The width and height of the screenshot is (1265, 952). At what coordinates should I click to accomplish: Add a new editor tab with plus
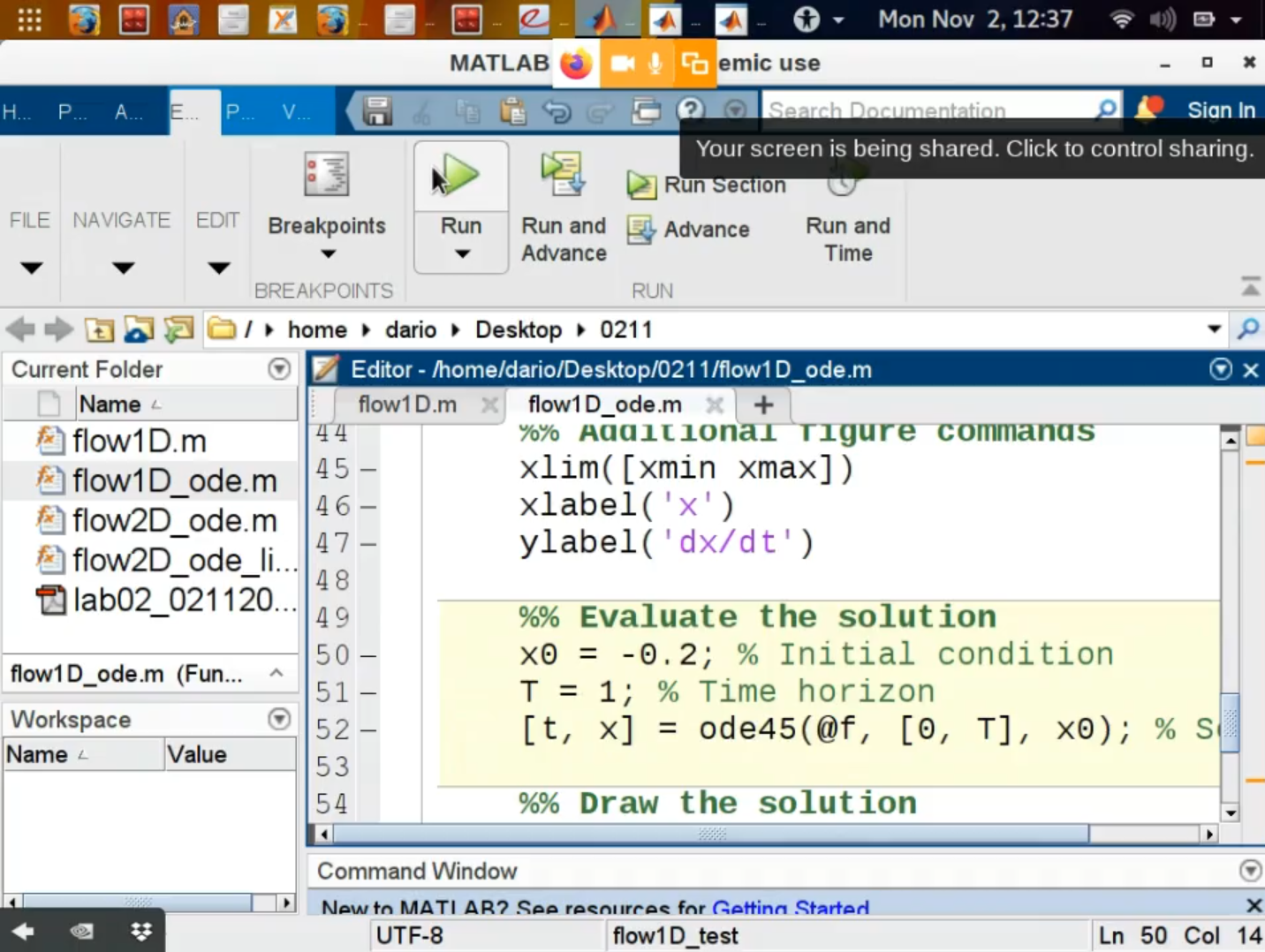[763, 405]
